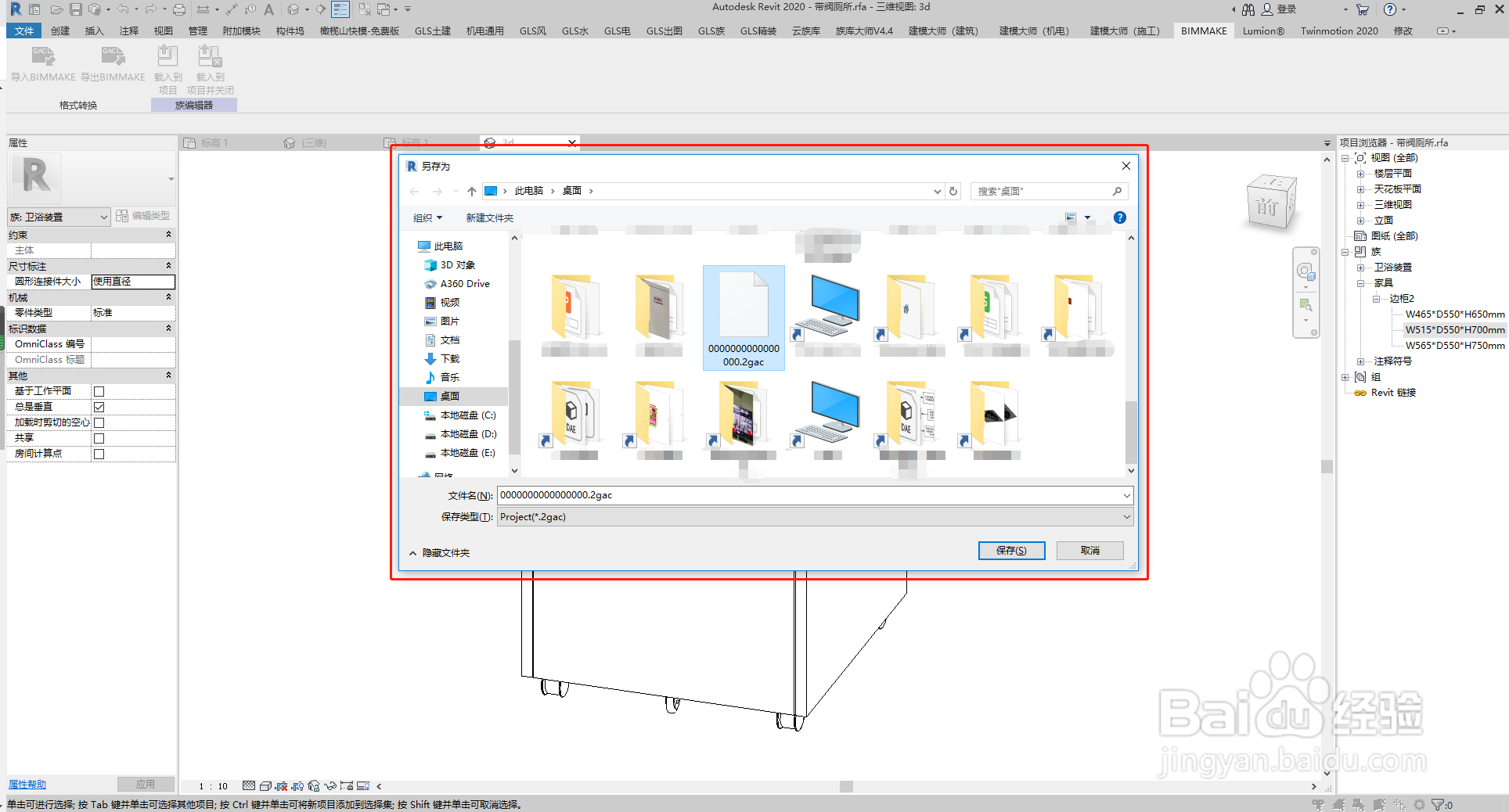The width and height of the screenshot is (1509, 812).
Task: Switch to the 管理 ribbon tab
Action: pyautogui.click(x=197, y=31)
